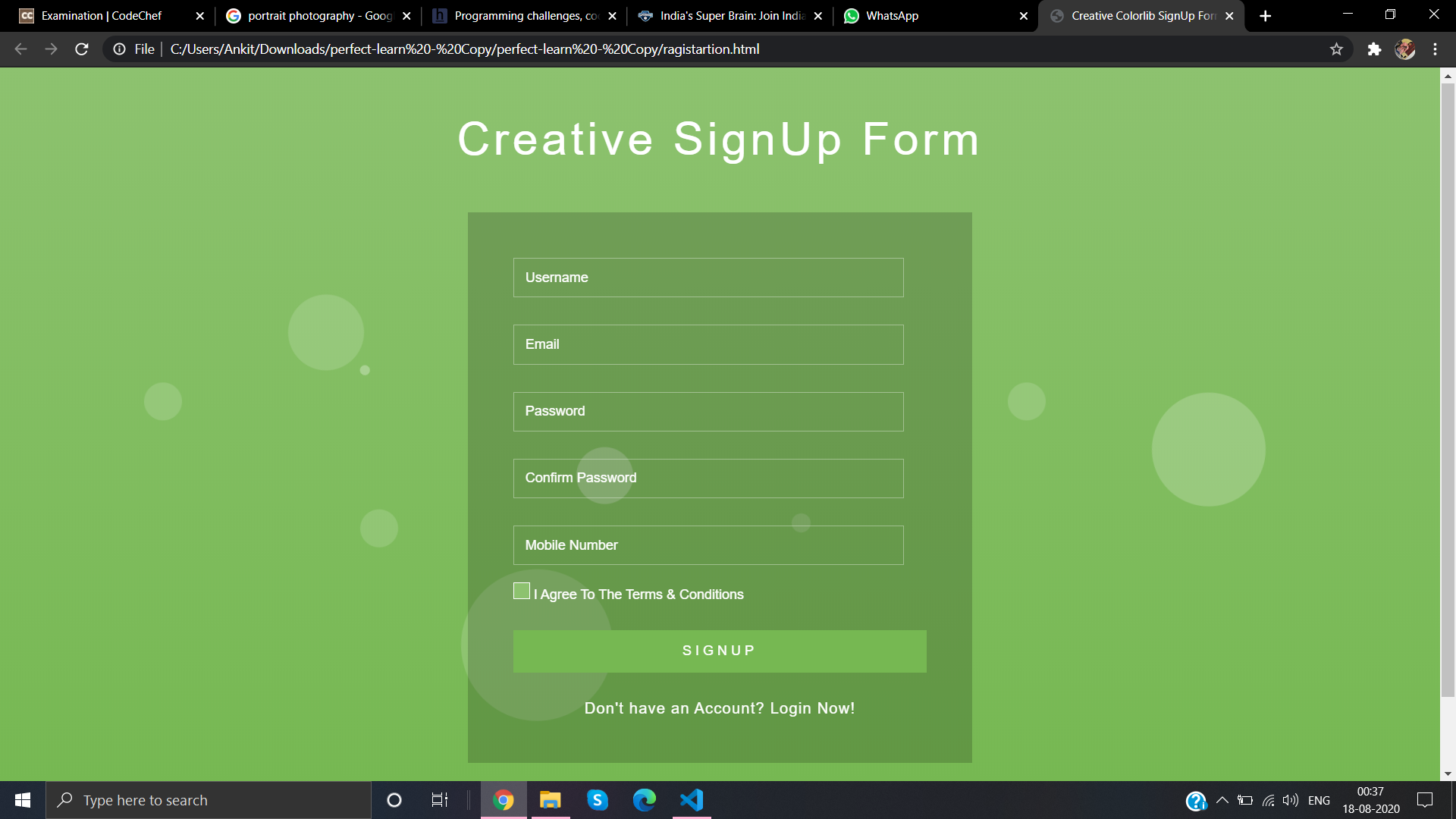
Task: Follow the Login Now link
Action: [x=811, y=708]
